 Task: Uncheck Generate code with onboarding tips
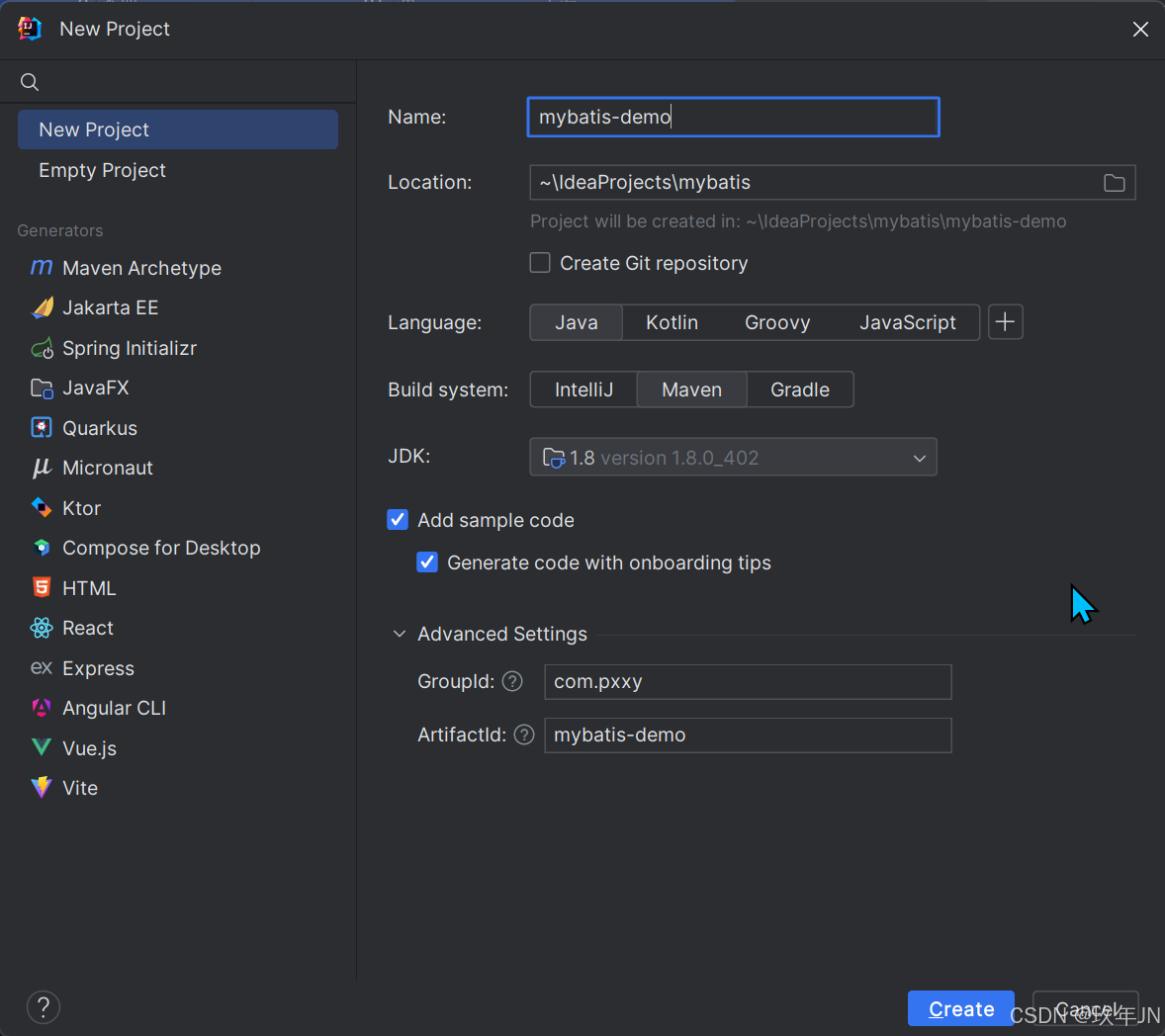[427, 562]
